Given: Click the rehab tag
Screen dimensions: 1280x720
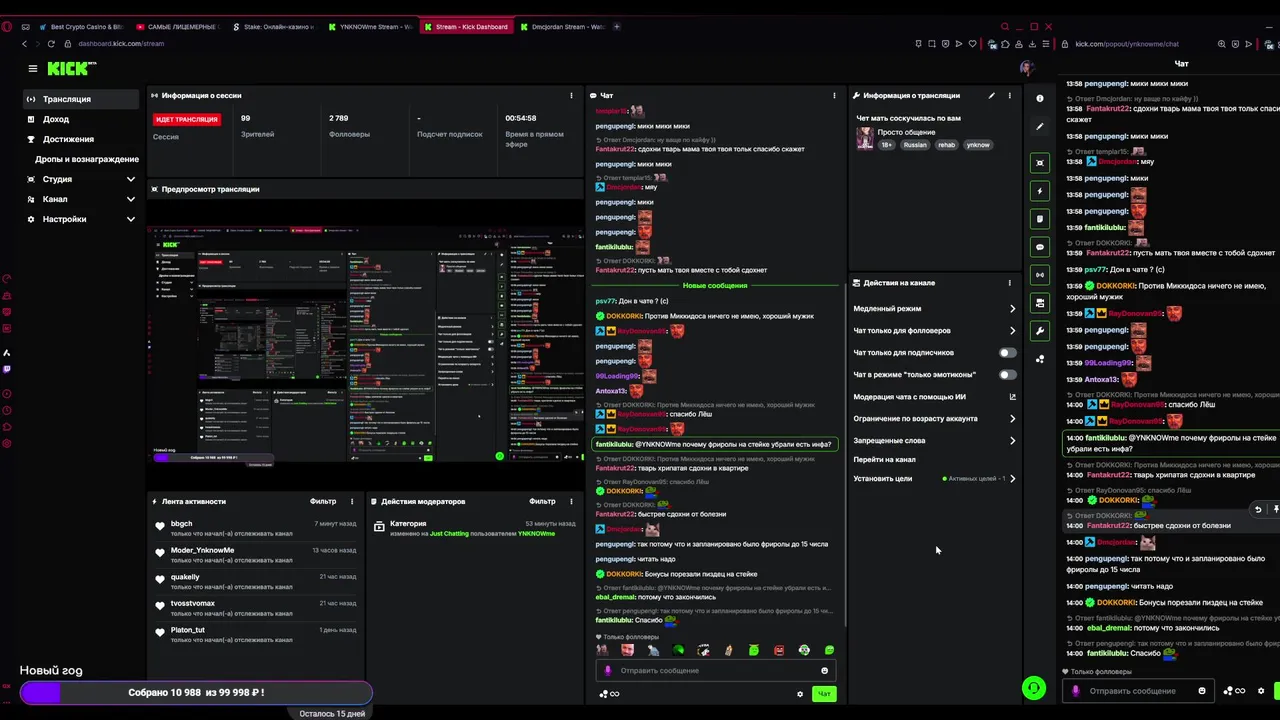Looking at the screenshot, I should pyautogui.click(x=946, y=145).
